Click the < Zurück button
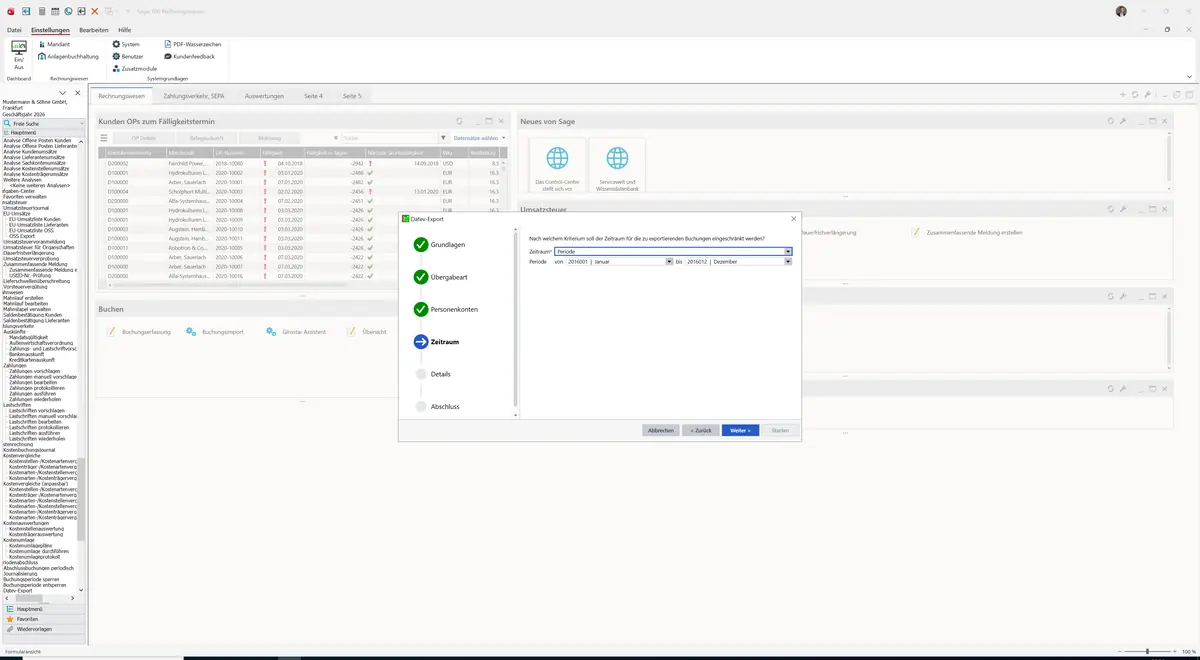The height and width of the screenshot is (660, 1200). 701,430
